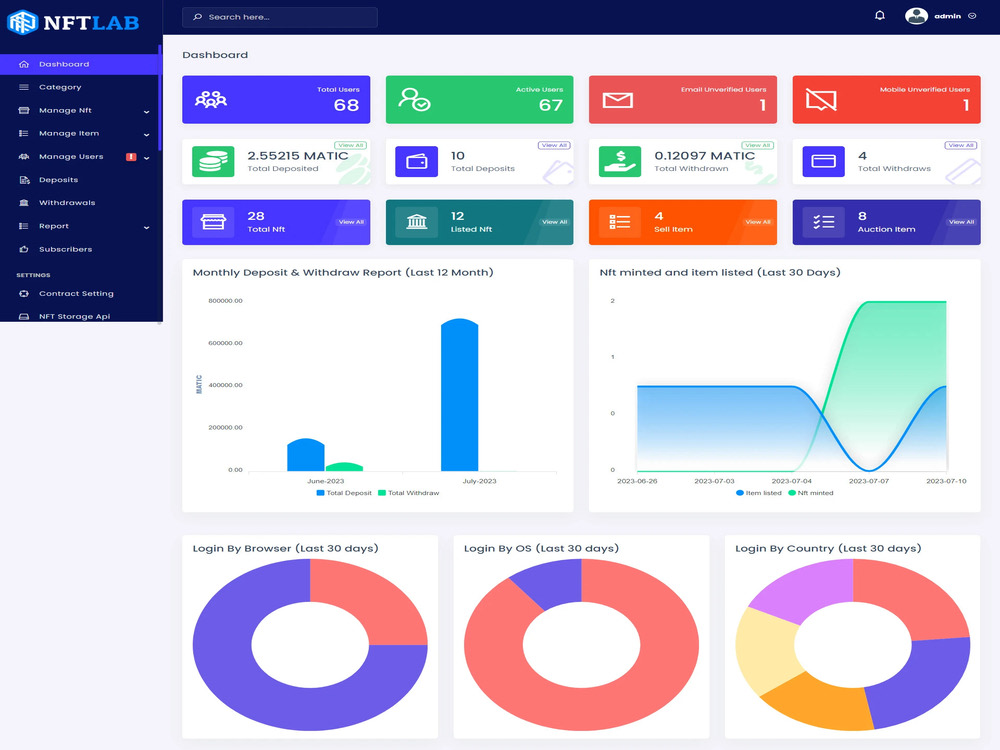Click the Report icon in sidebar
This screenshot has height=750, width=1000.
tap(24, 226)
